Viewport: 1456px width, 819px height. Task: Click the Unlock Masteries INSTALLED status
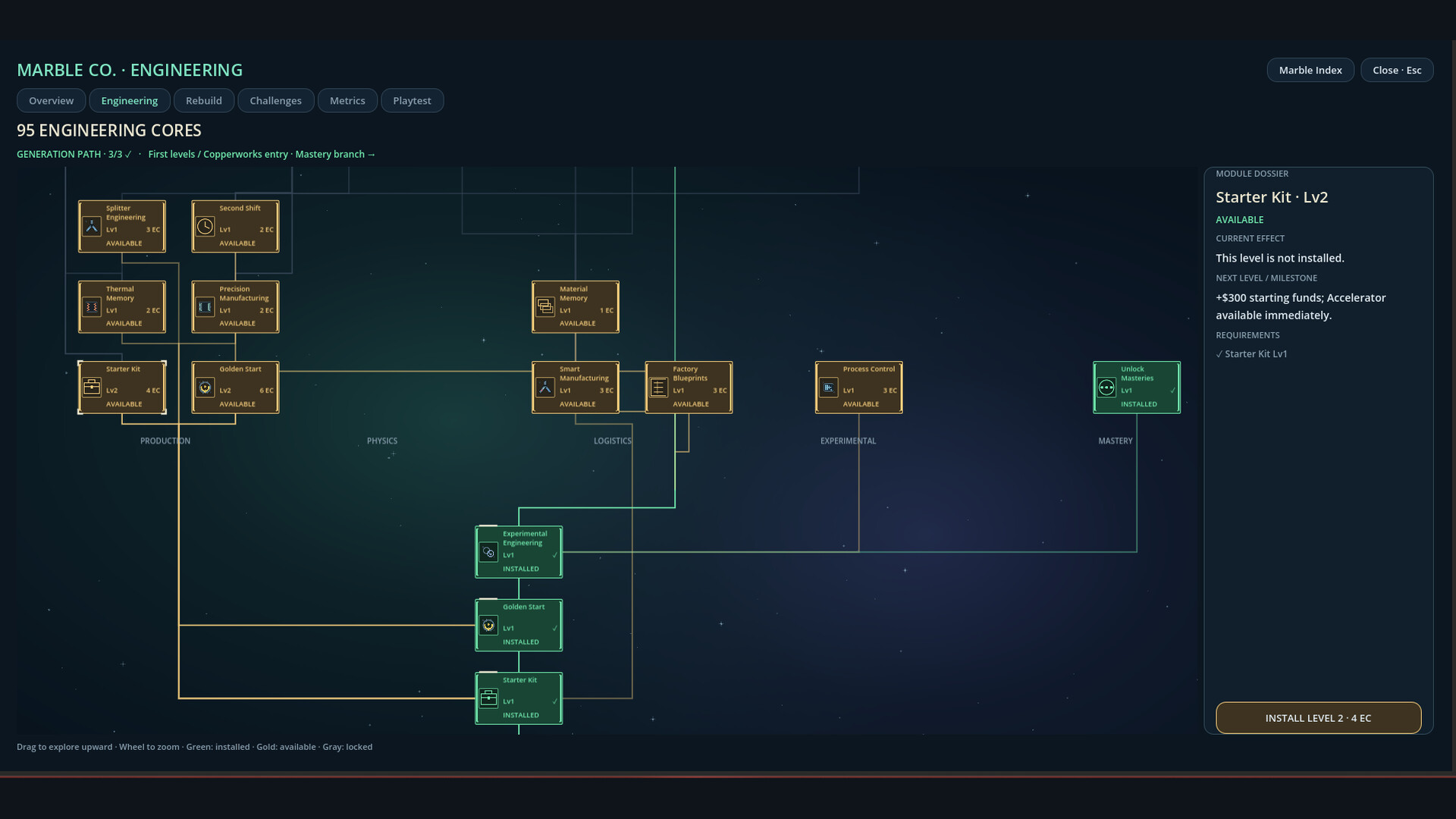point(1139,404)
